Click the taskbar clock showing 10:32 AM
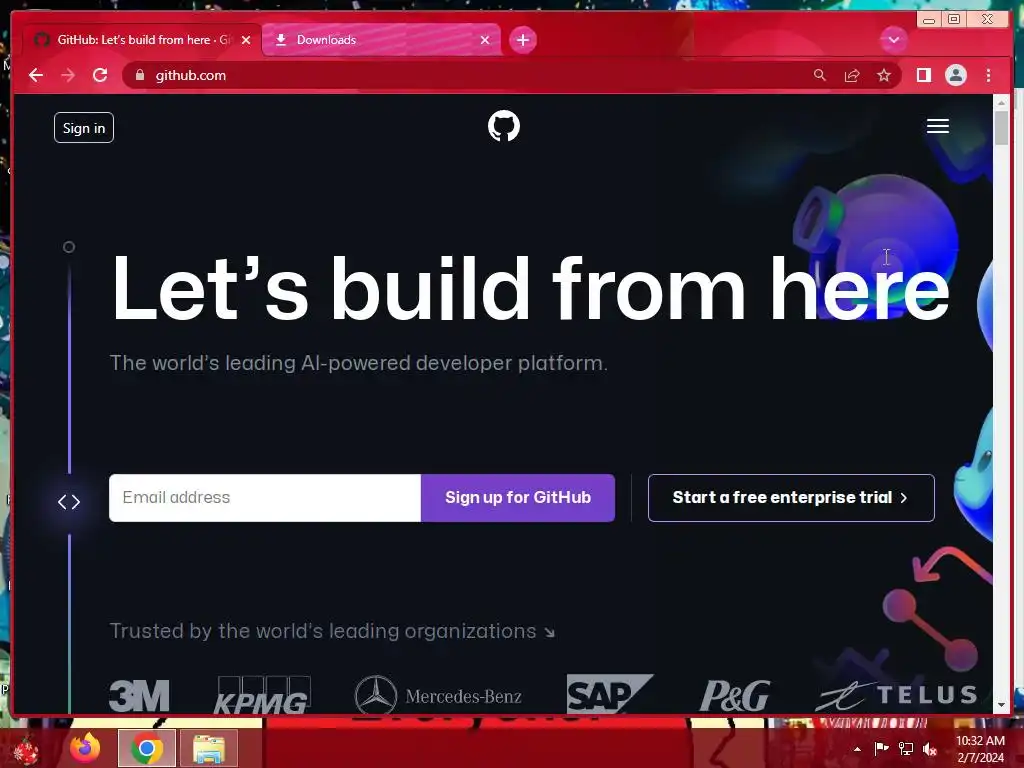The height and width of the screenshot is (768, 1024). pyautogui.click(x=980, y=749)
